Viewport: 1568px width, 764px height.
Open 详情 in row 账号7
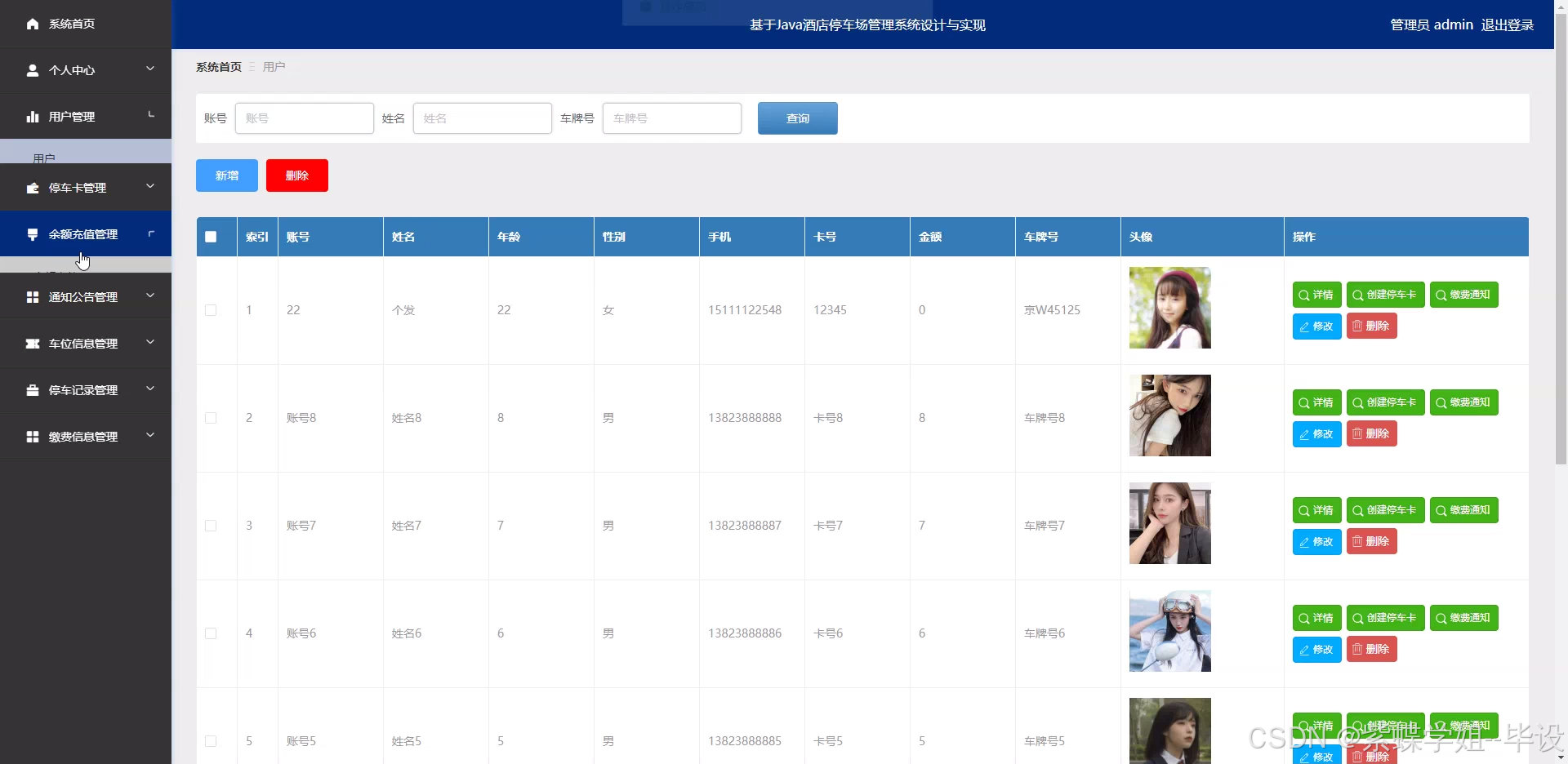click(x=1316, y=510)
